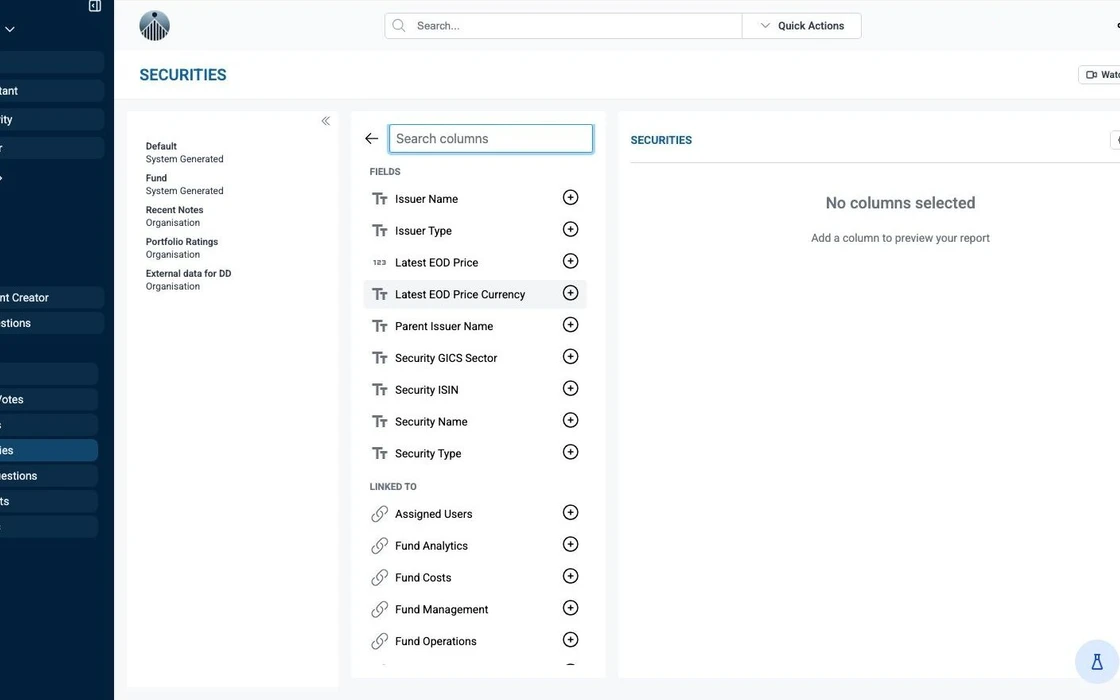Select the Parent Issuer Name field
Image resolution: width=1120 pixels, height=700 pixels.
pos(475,326)
